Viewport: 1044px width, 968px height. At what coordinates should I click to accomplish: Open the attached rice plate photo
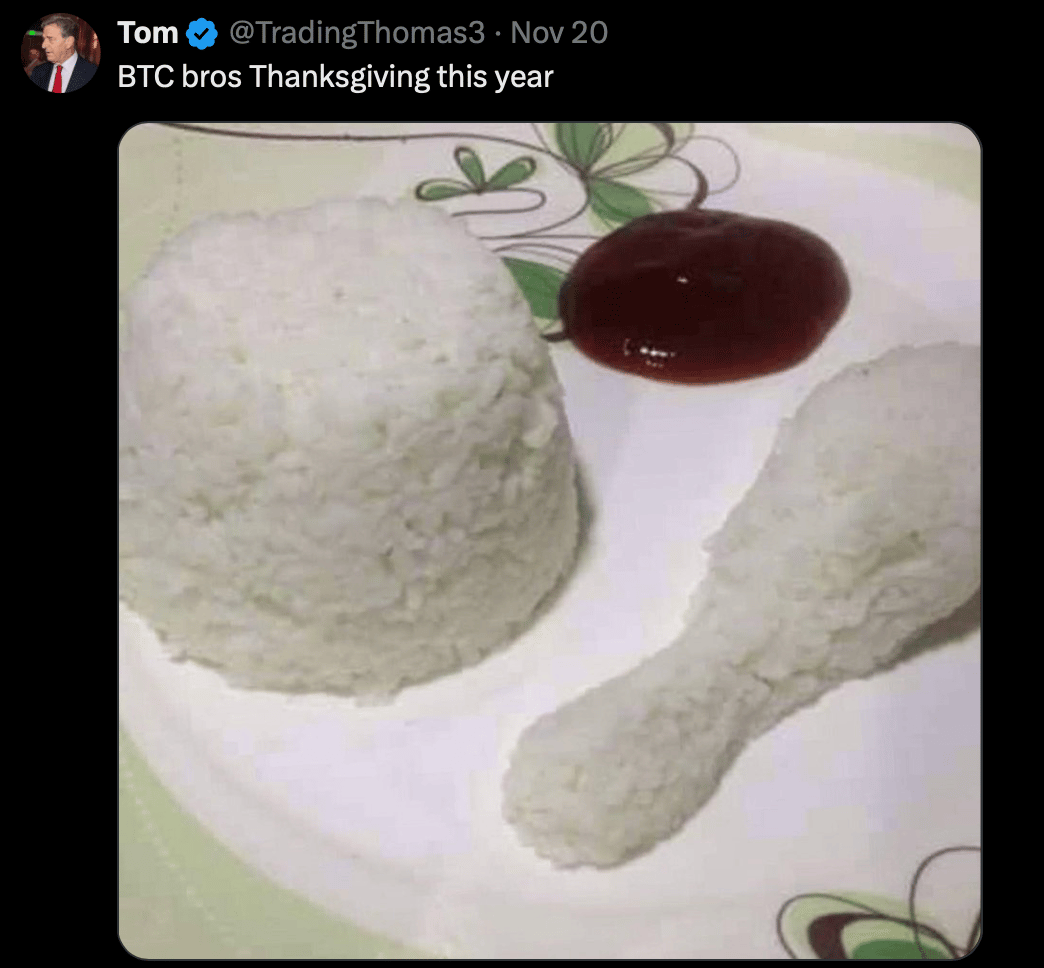pos(550,541)
